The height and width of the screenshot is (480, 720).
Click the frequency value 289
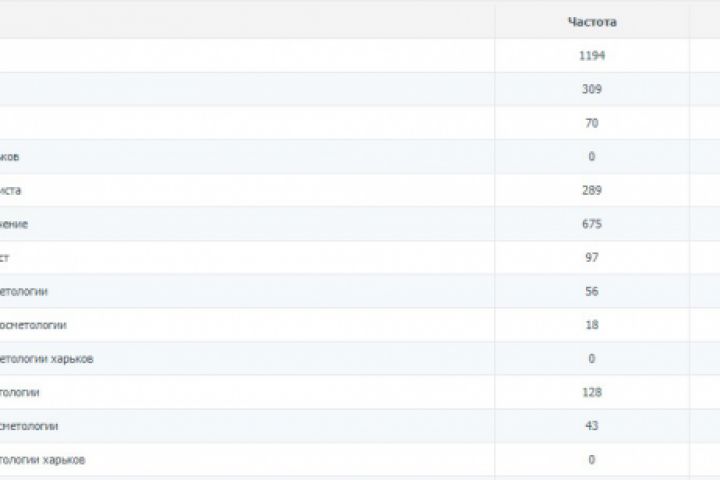click(592, 190)
